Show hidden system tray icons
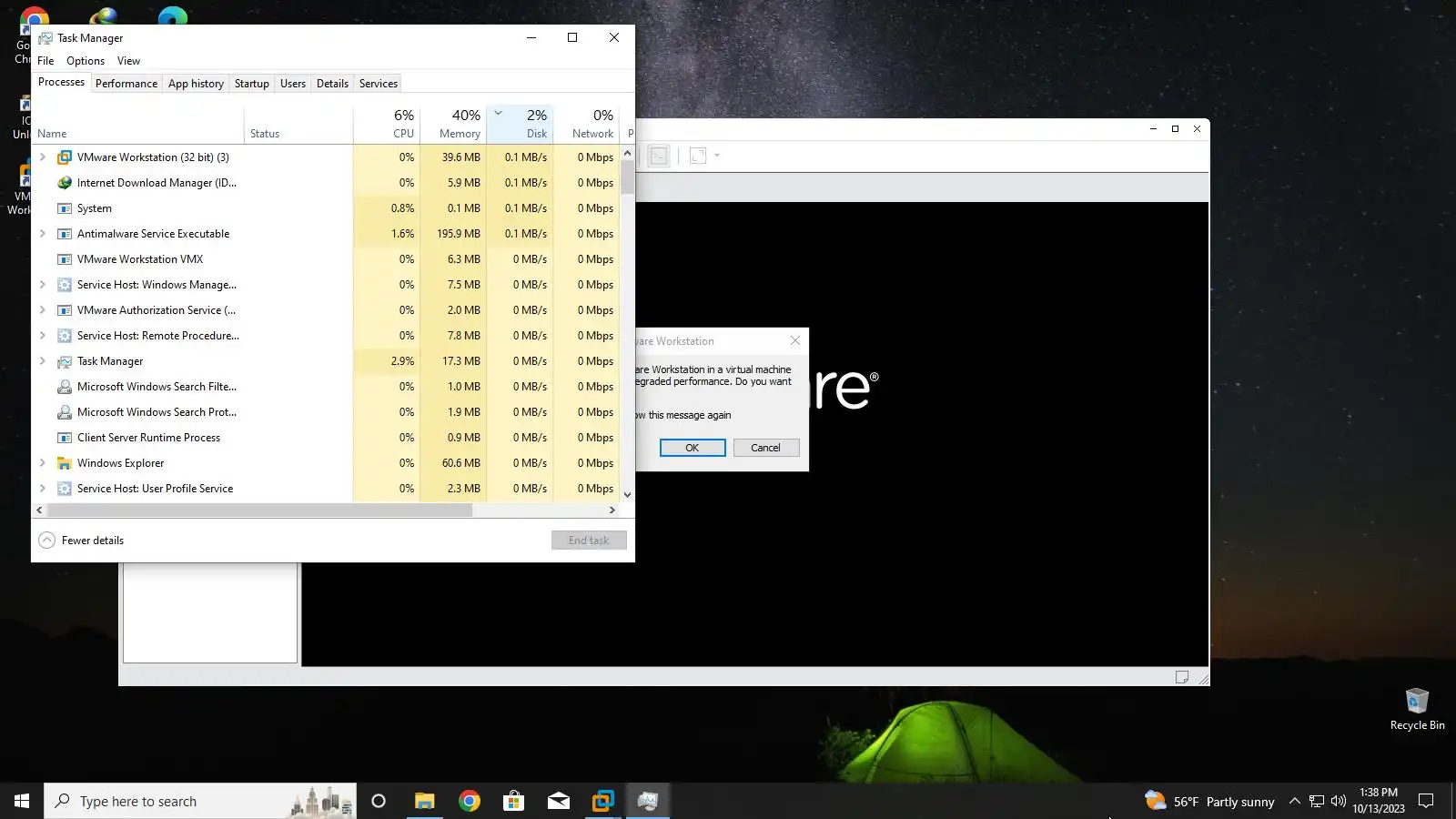Image resolution: width=1456 pixels, height=819 pixels. (x=1294, y=801)
